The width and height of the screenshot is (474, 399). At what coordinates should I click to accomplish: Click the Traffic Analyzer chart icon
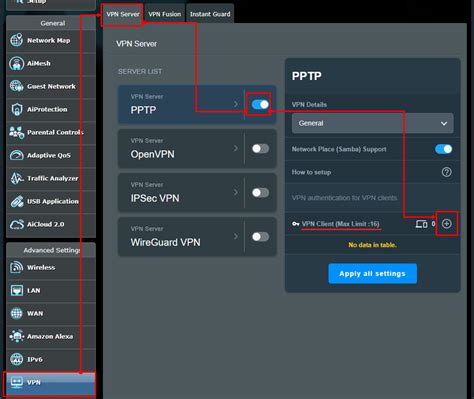[16, 178]
